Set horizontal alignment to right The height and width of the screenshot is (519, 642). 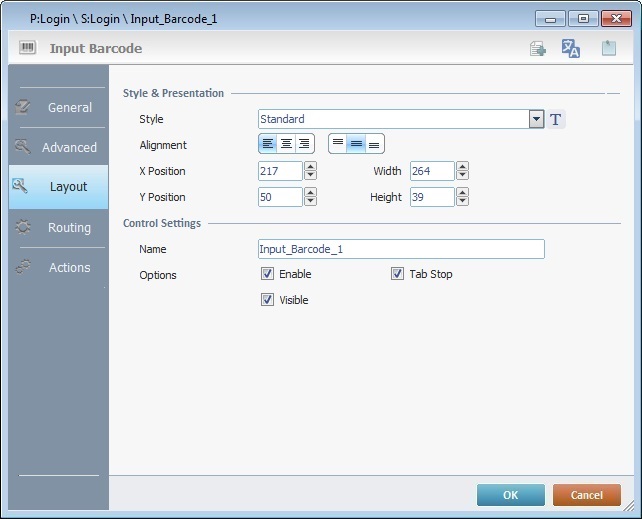click(x=304, y=145)
